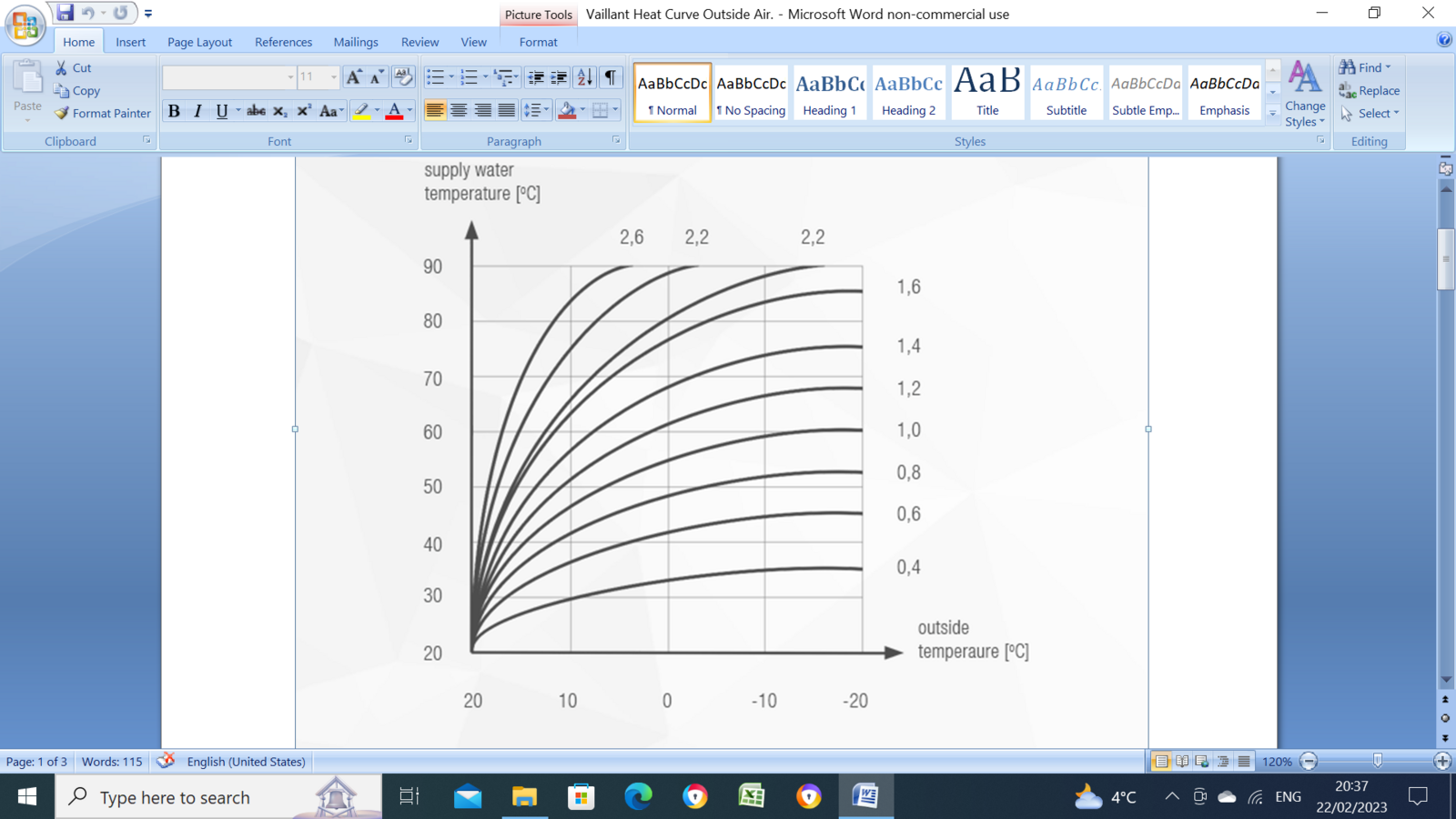Open the font size dropdown
1456x819 pixels.
334,77
